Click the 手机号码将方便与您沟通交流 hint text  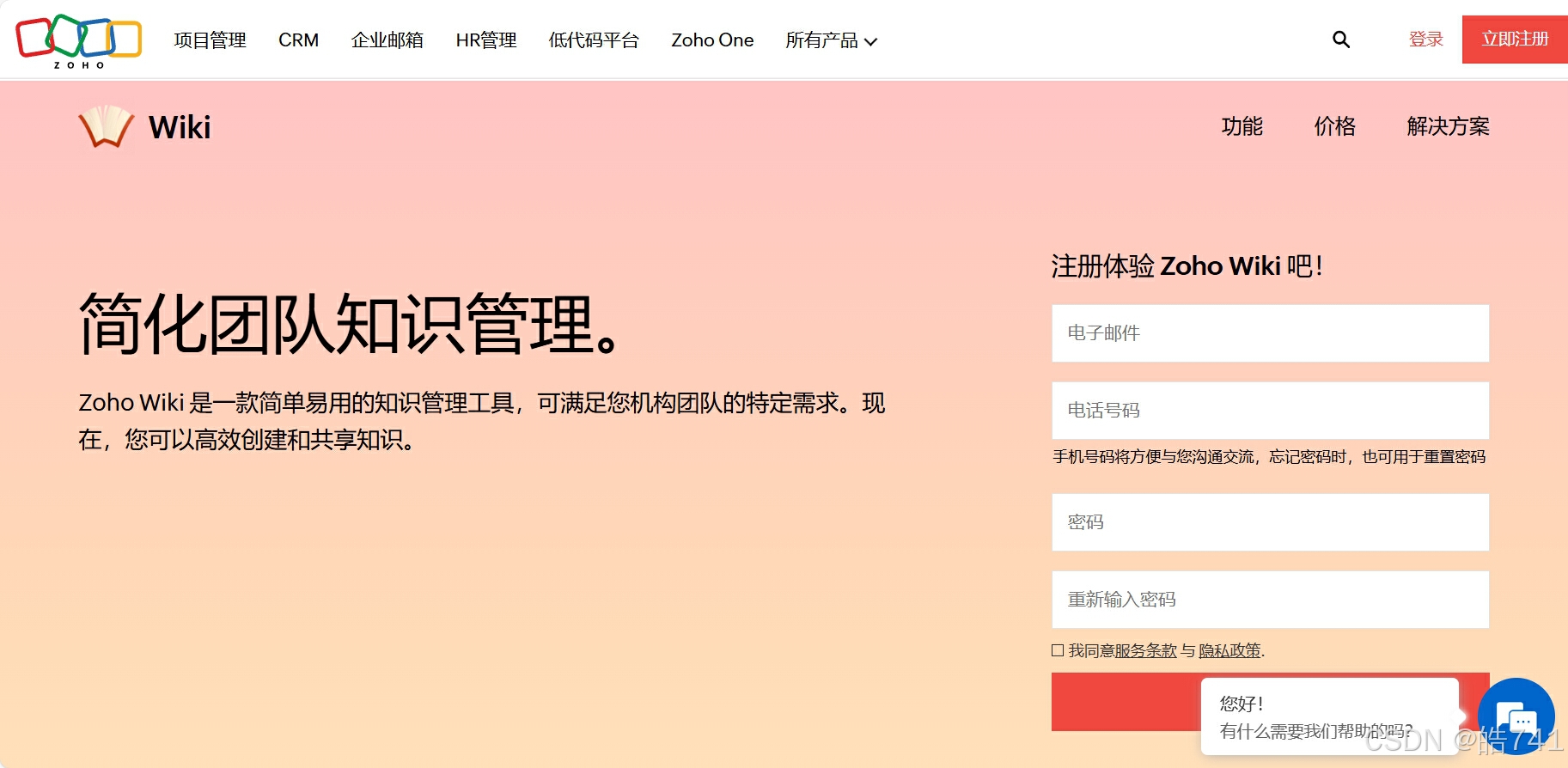tap(1269, 457)
